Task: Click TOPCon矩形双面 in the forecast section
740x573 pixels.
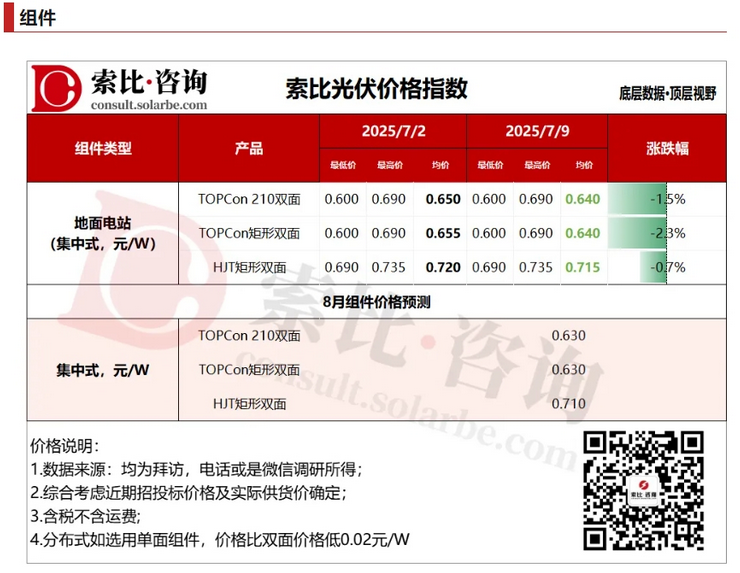Action: click(249, 370)
